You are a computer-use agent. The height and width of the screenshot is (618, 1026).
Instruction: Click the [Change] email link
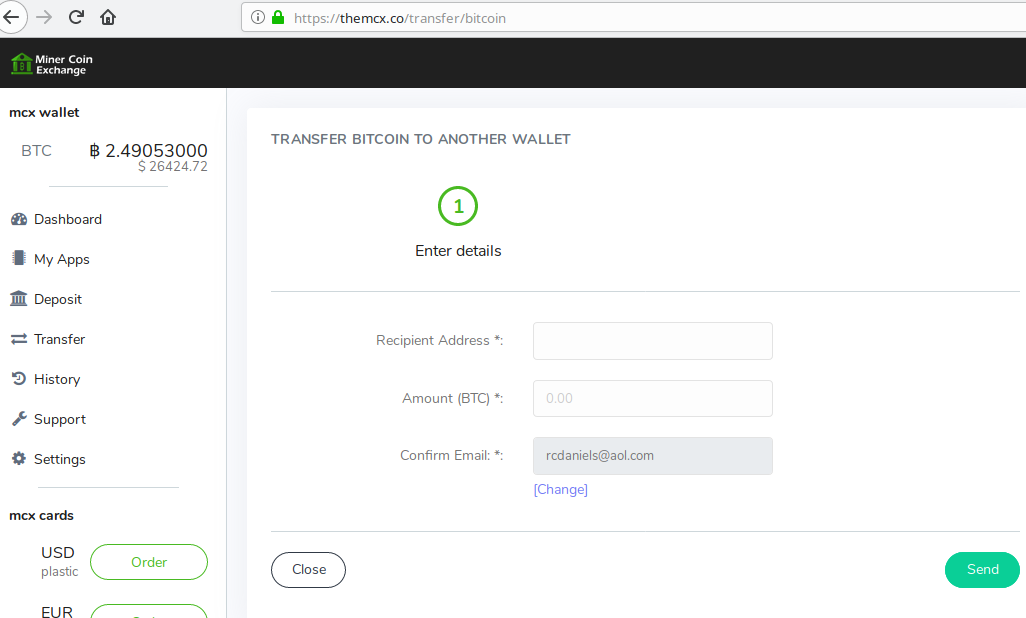pos(560,489)
